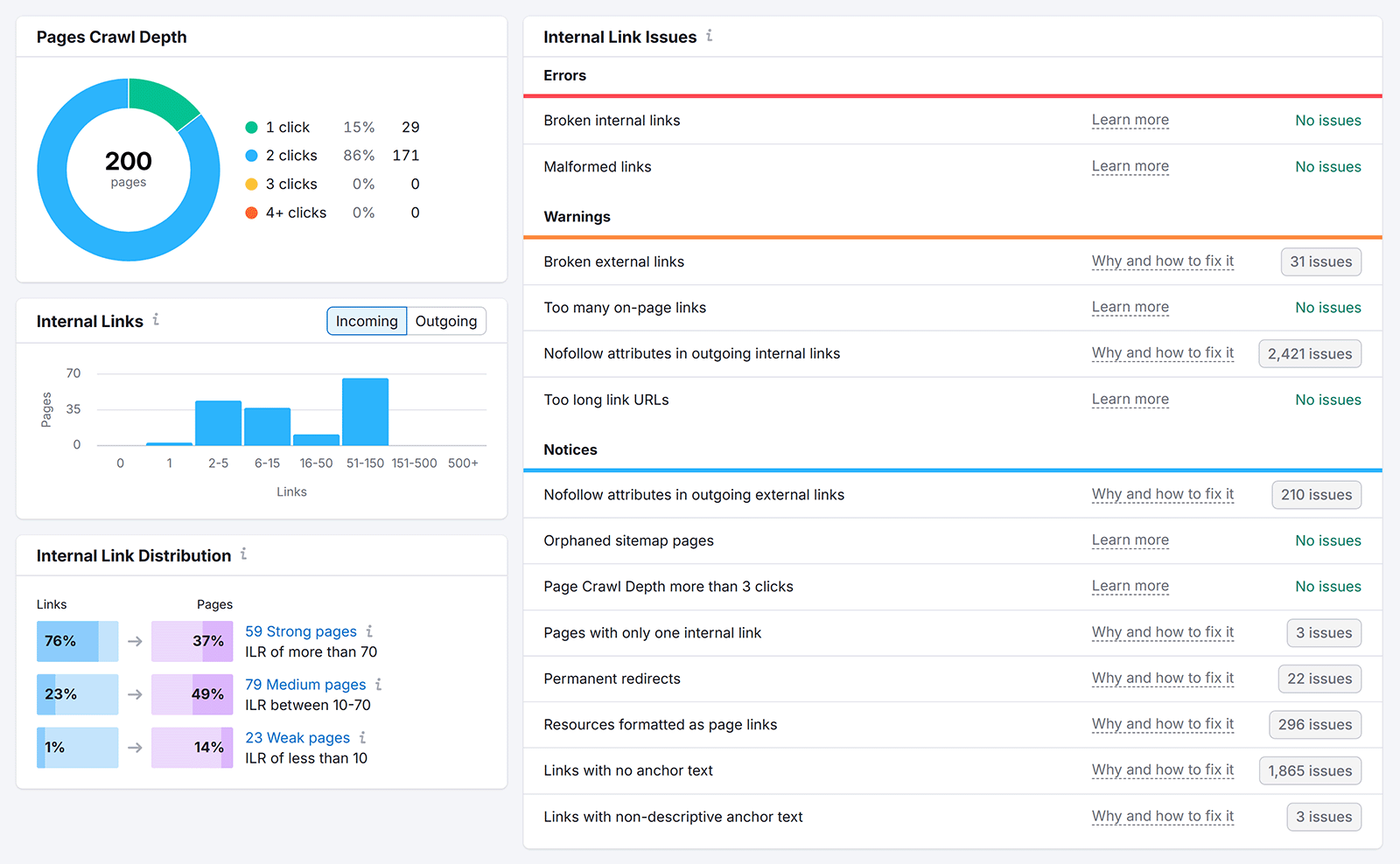Open Learn more for Broken internal links

(1130, 120)
